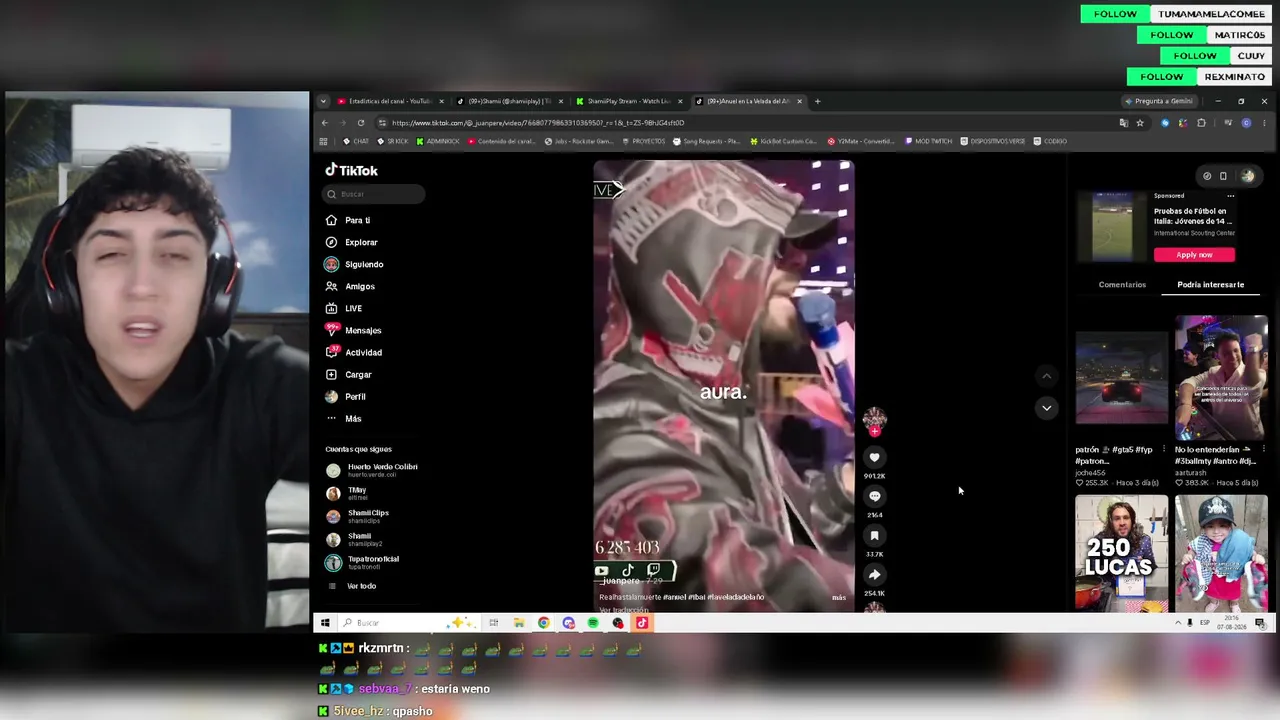Open the 250 LUCAS recommended video thumbnail

[1121, 553]
